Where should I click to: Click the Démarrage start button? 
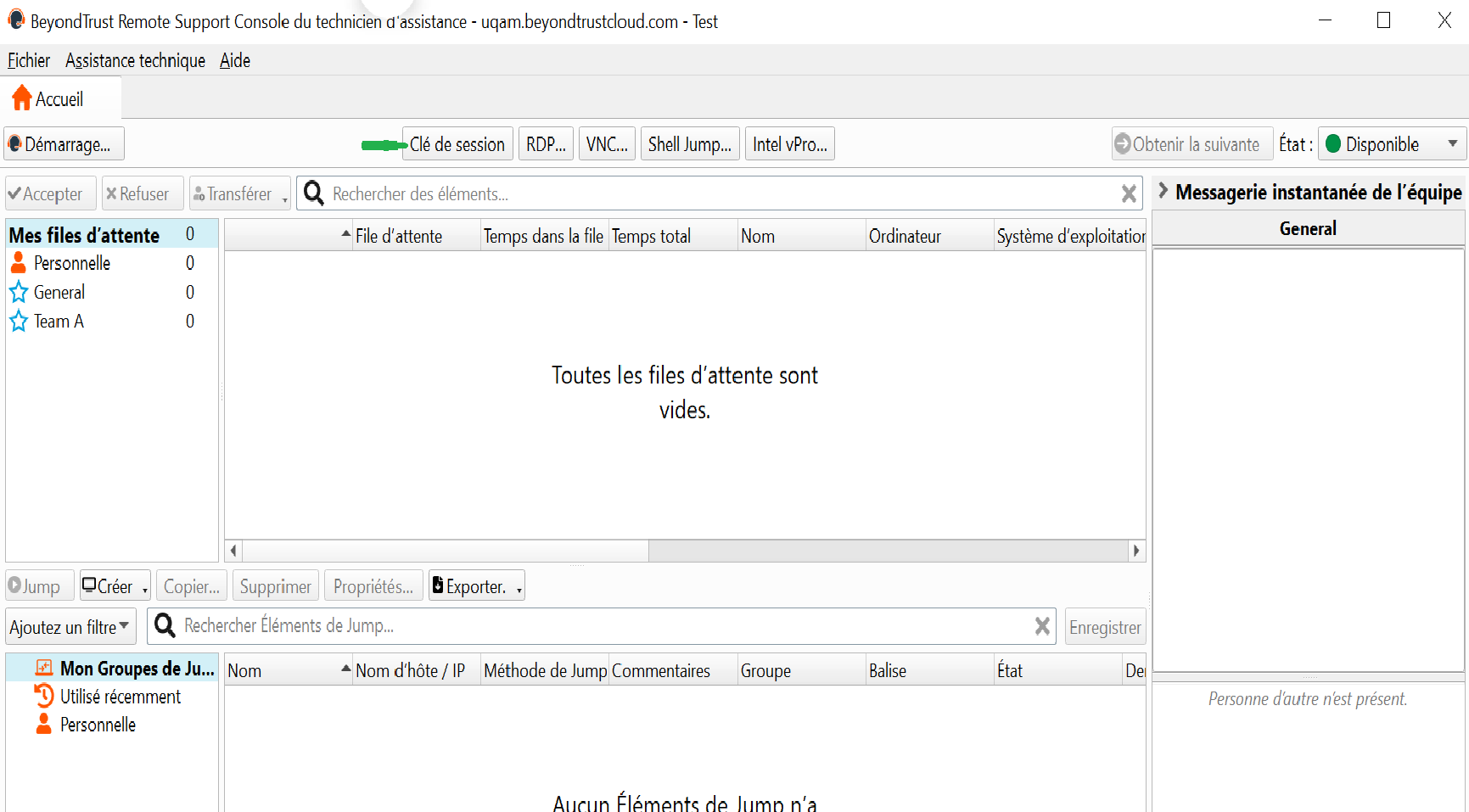coord(64,144)
